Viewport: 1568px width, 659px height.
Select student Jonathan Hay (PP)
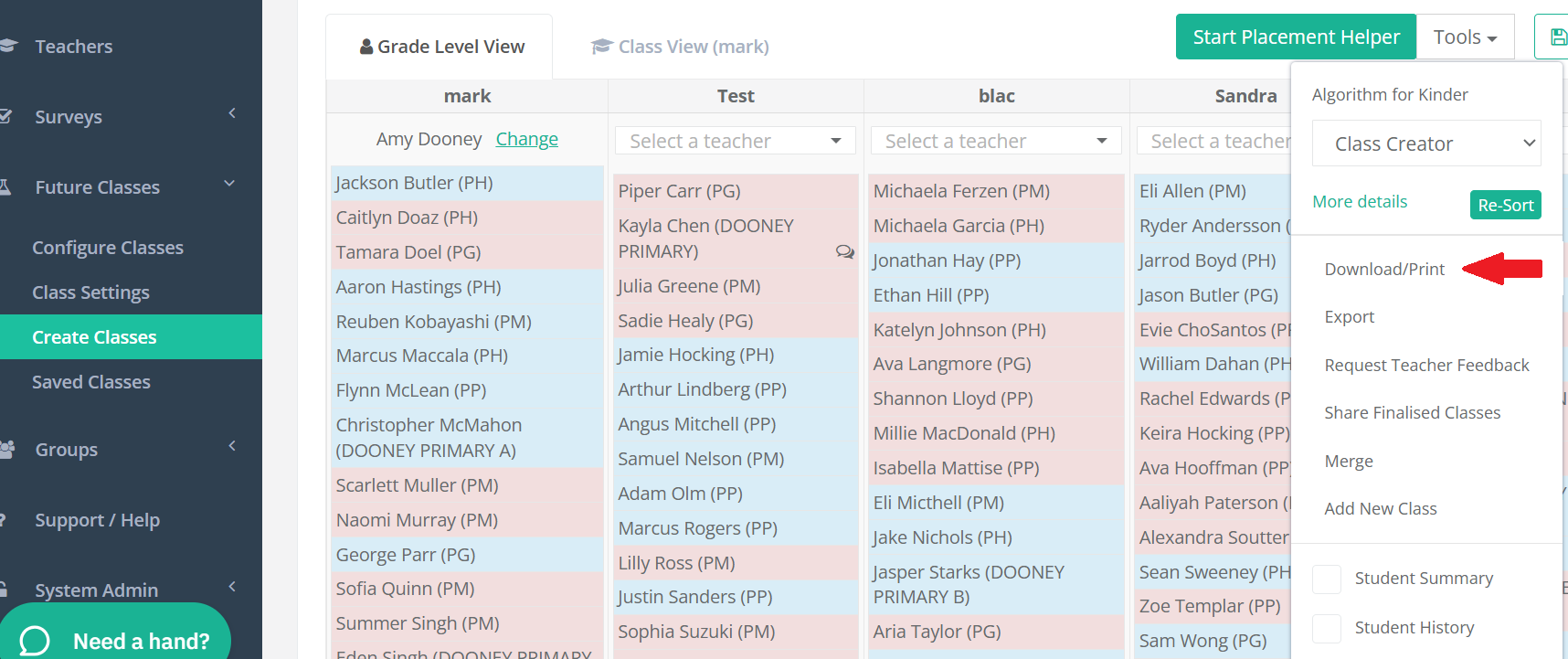(x=996, y=260)
